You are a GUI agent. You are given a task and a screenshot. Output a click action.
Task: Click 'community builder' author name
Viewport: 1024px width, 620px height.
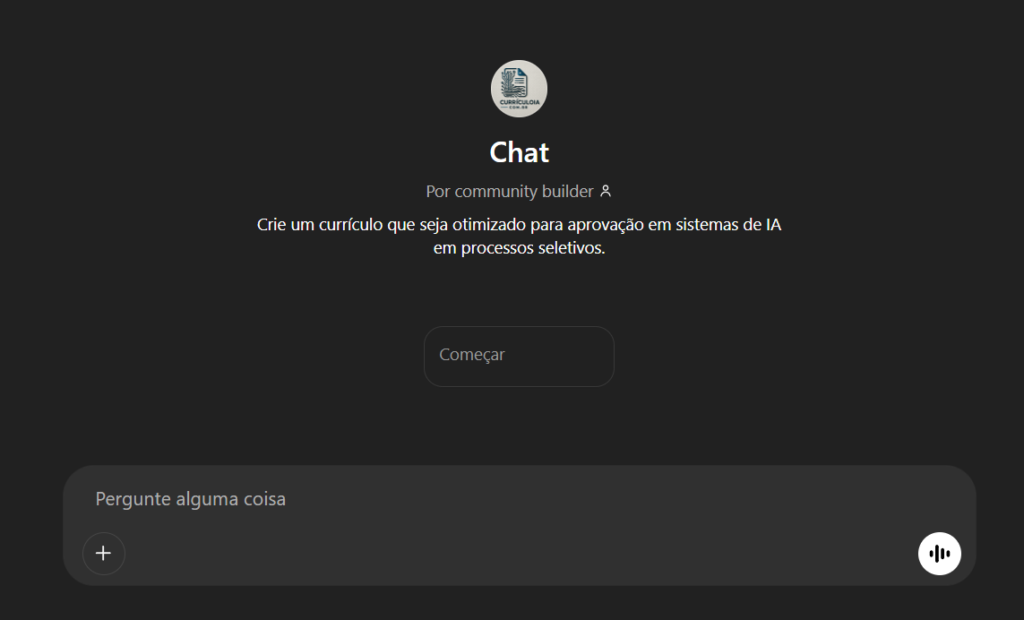524,191
